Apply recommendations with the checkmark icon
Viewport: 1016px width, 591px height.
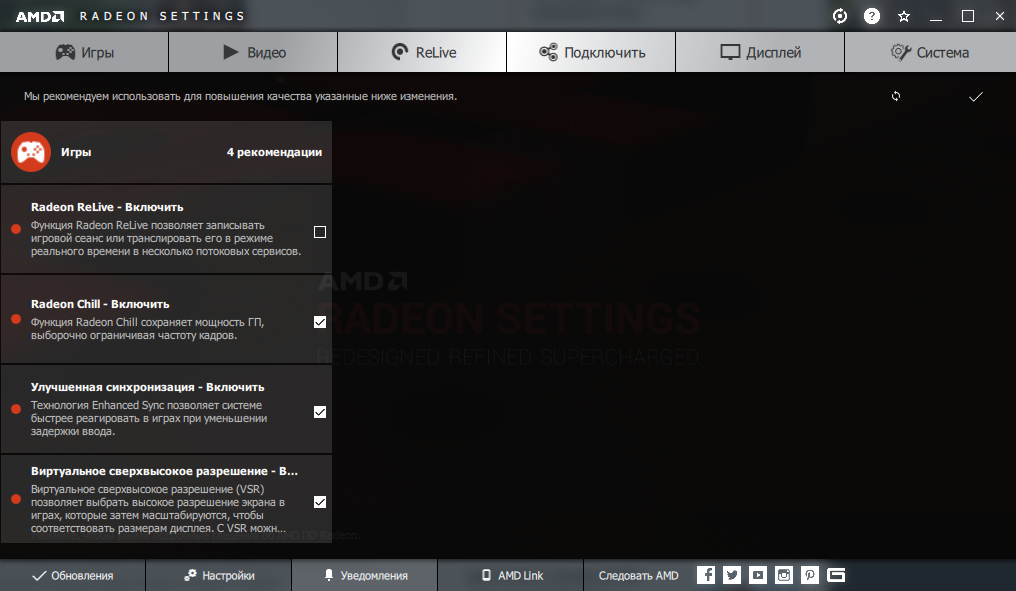[x=976, y=97]
